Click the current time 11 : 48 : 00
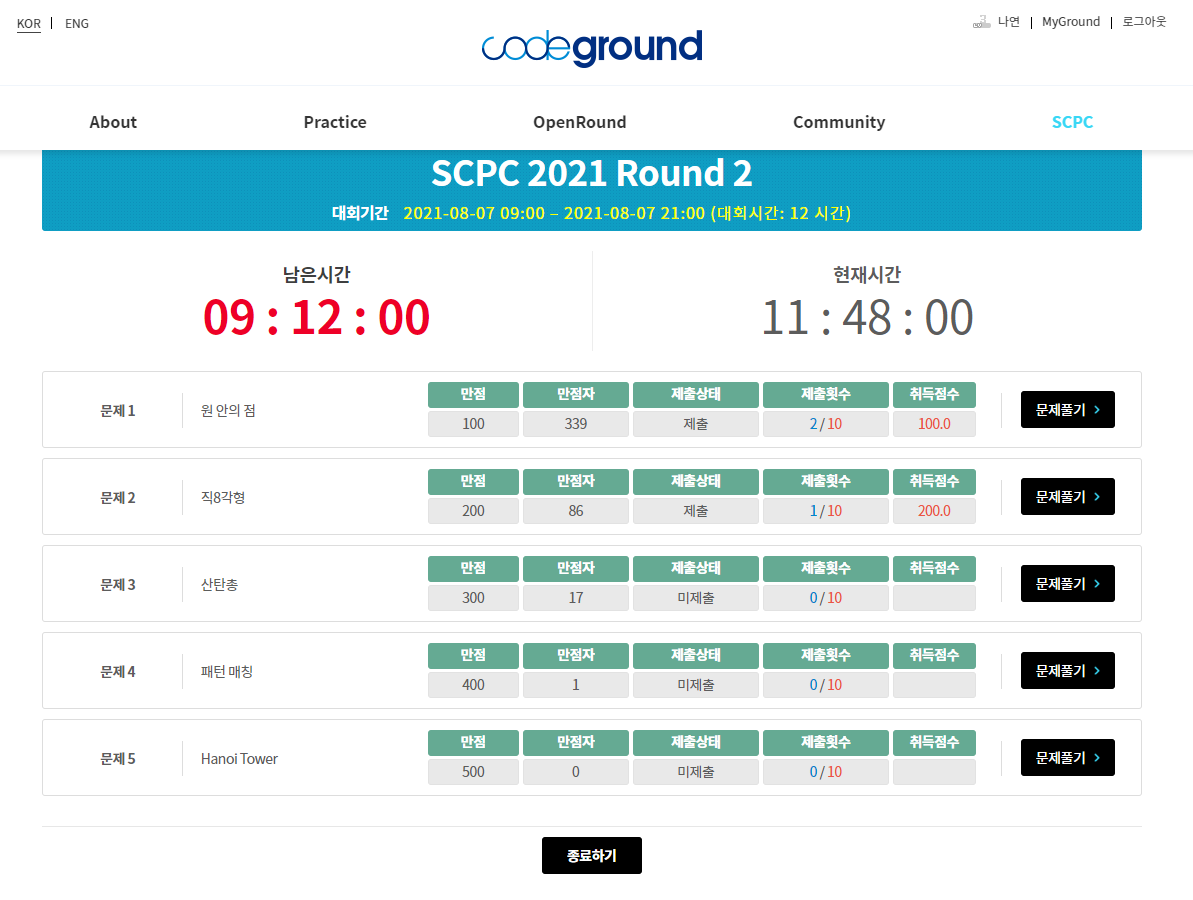The height and width of the screenshot is (900, 1193). pos(867,317)
